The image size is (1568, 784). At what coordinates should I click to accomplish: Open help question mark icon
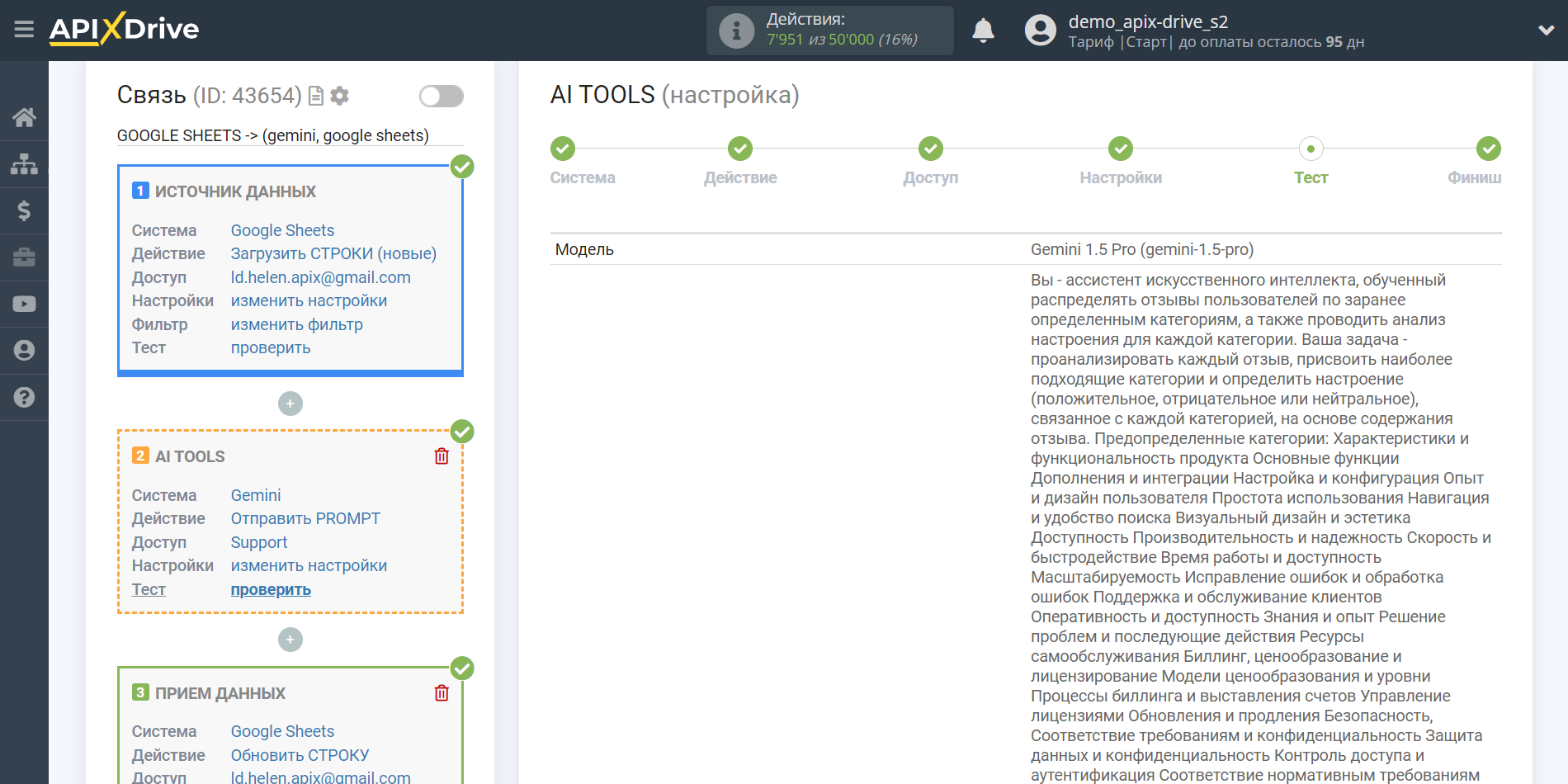pos(24,397)
